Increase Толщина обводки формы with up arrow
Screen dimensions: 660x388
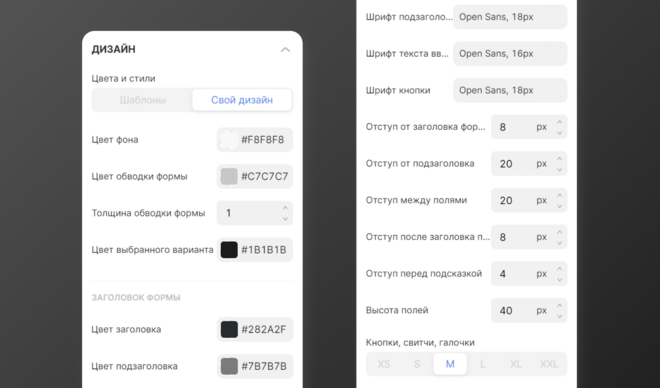pyautogui.click(x=285, y=208)
